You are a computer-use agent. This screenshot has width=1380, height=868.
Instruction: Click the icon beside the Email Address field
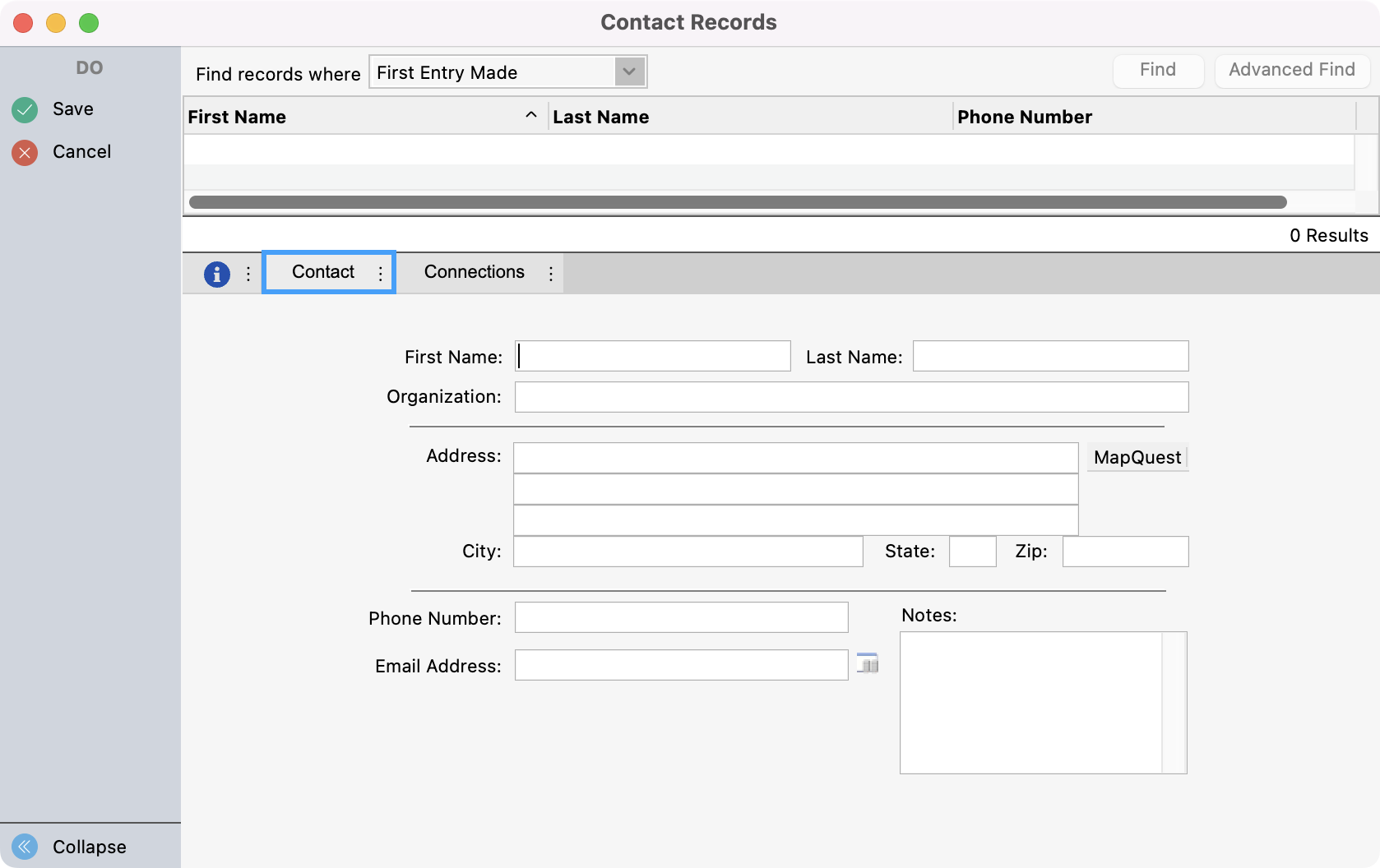(x=868, y=664)
